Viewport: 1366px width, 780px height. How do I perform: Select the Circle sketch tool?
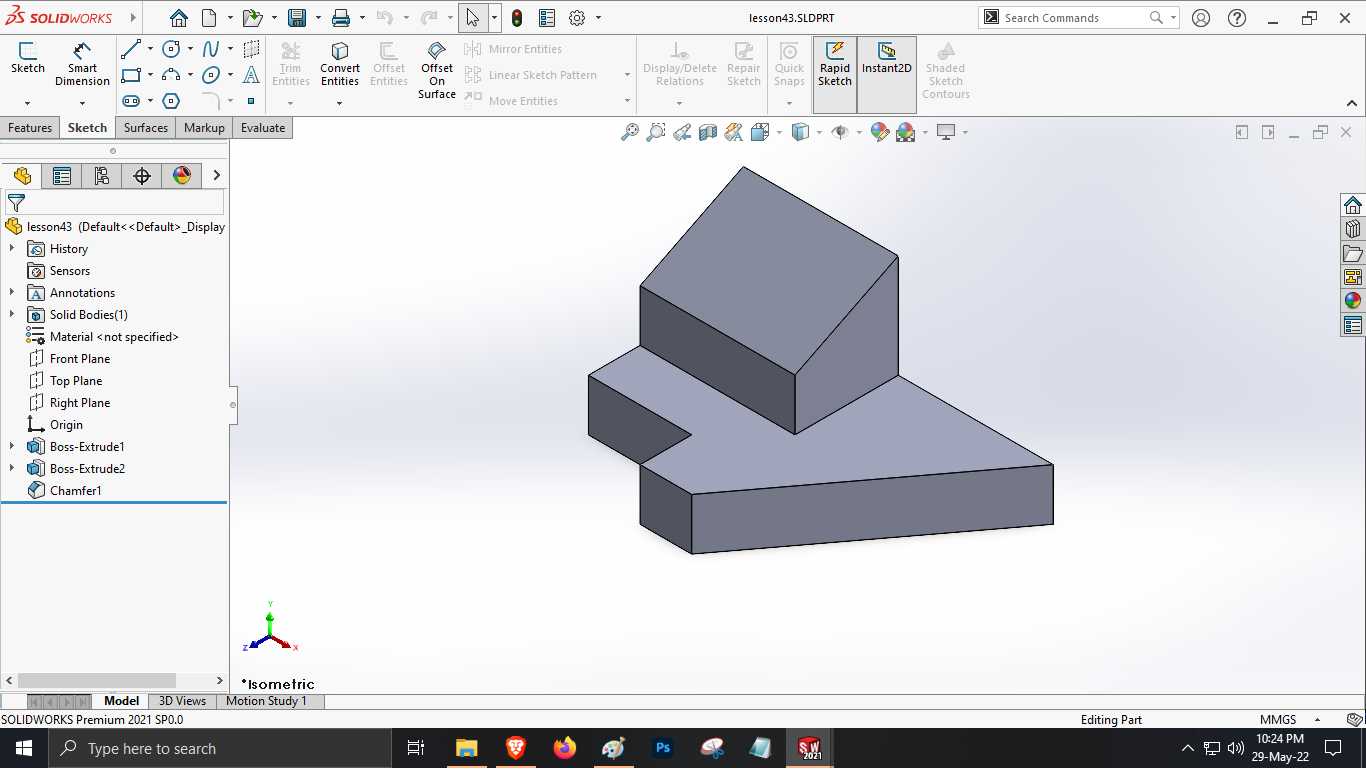coord(171,49)
